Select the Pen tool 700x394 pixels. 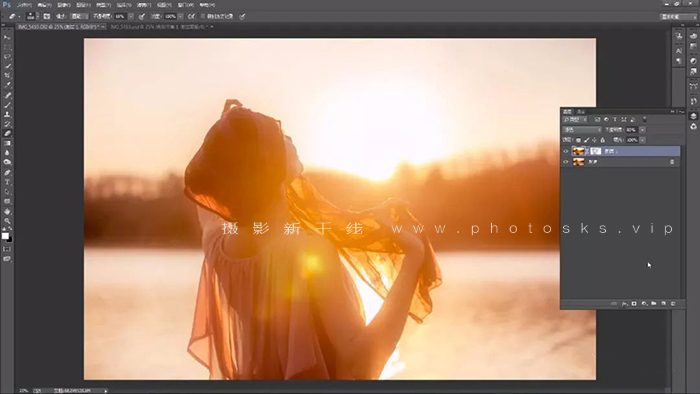point(7,173)
